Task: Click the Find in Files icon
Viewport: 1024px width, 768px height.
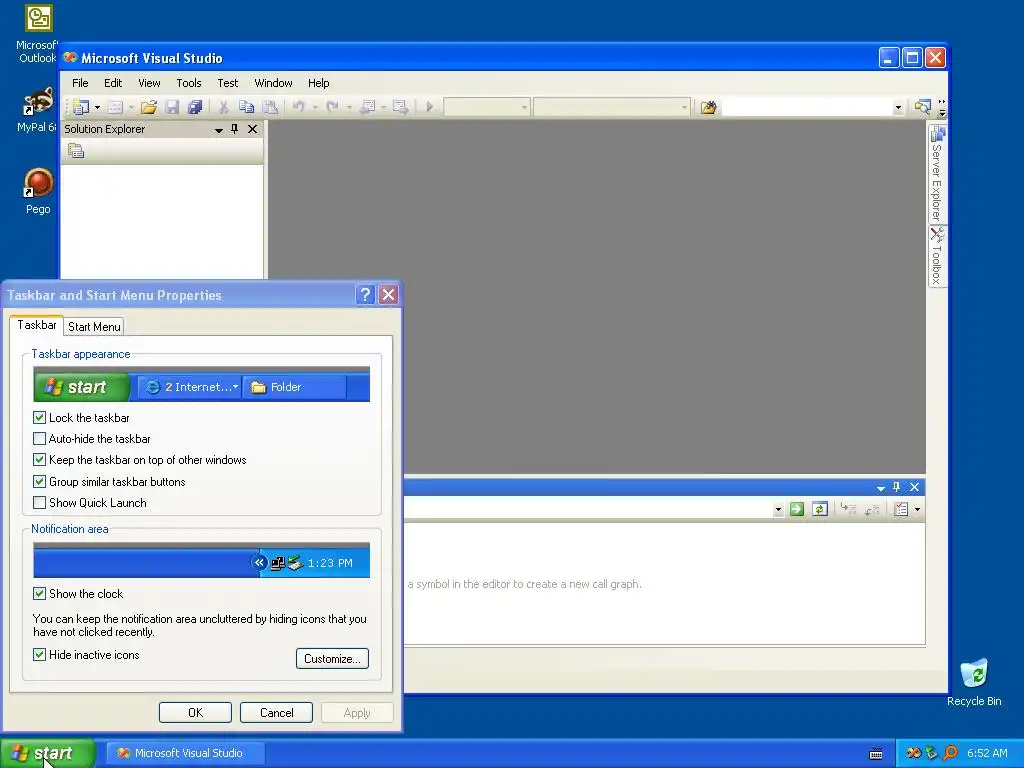Action: [709, 106]
